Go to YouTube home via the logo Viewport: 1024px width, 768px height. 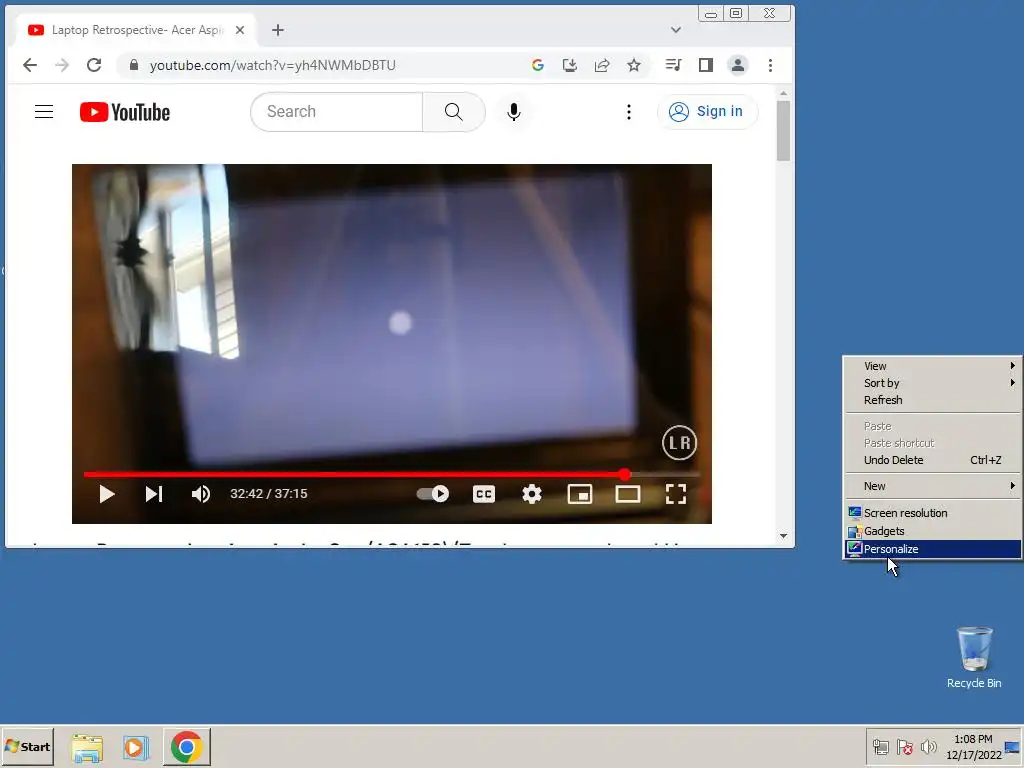(x=125, y=112)
